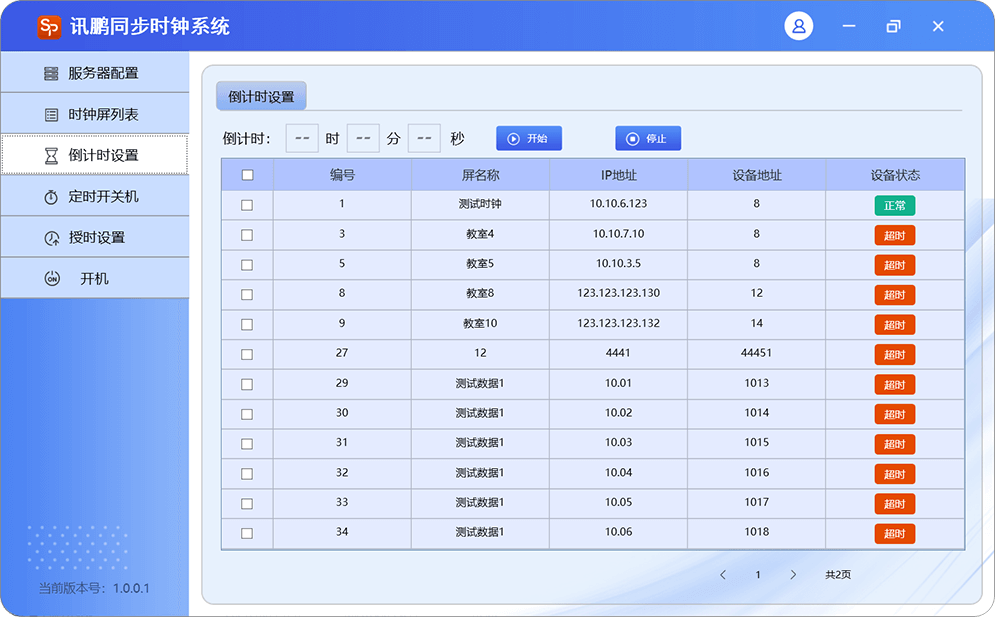Select IP cell 10.03

pos(619,442)
